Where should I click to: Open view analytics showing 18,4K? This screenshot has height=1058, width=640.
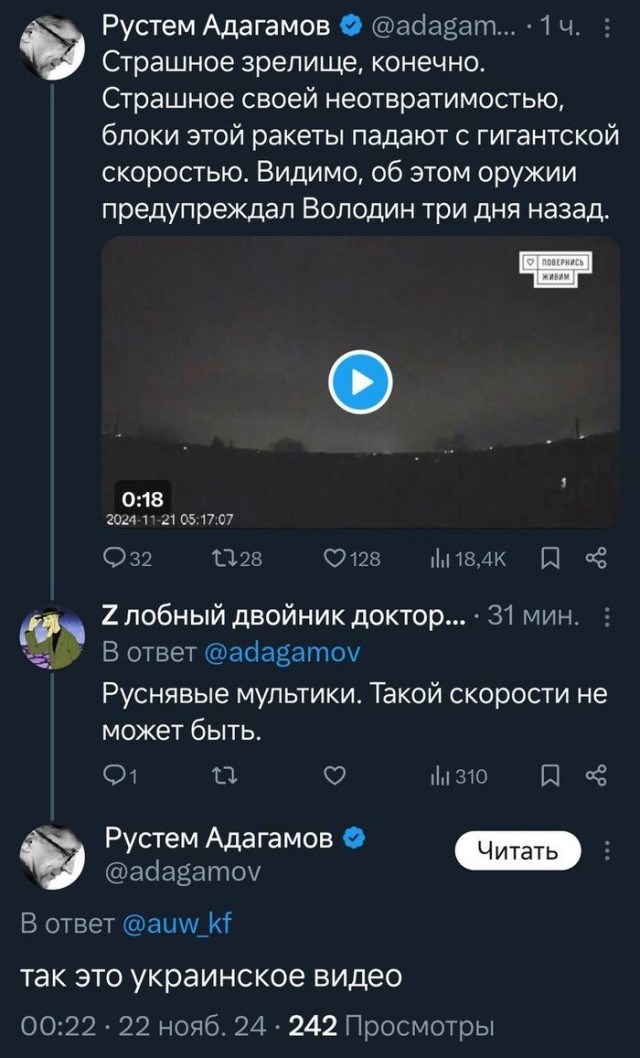pyautogui.click(x=449, y=559)
